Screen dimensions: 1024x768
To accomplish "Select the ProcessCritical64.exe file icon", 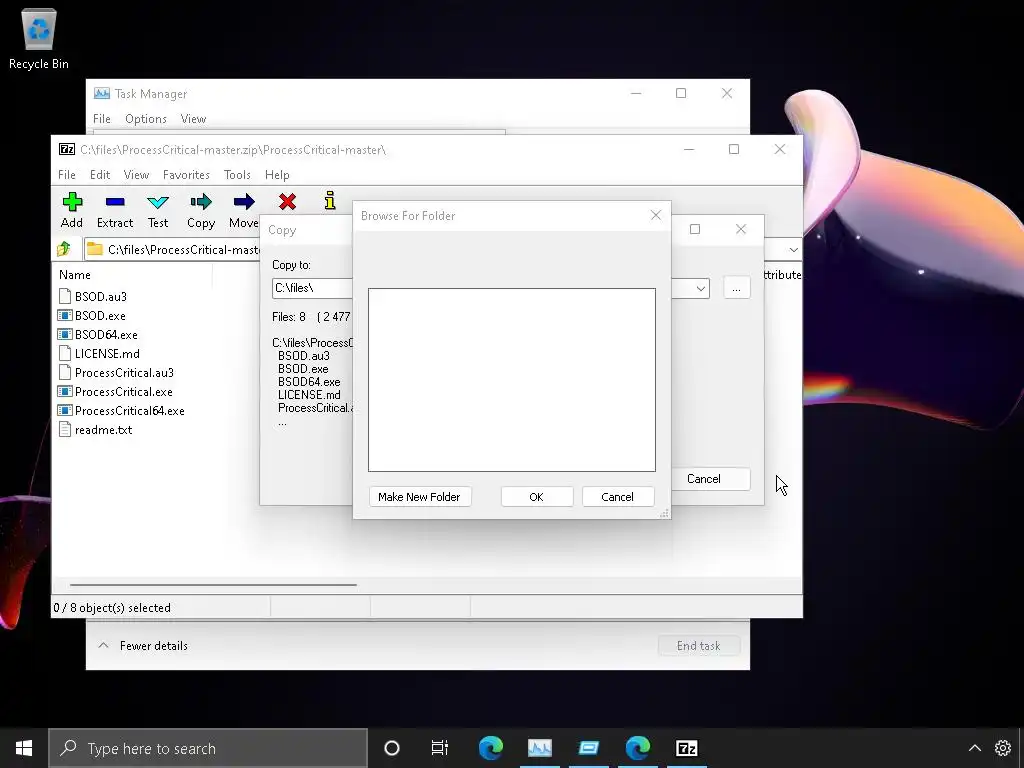I will 65,411.
